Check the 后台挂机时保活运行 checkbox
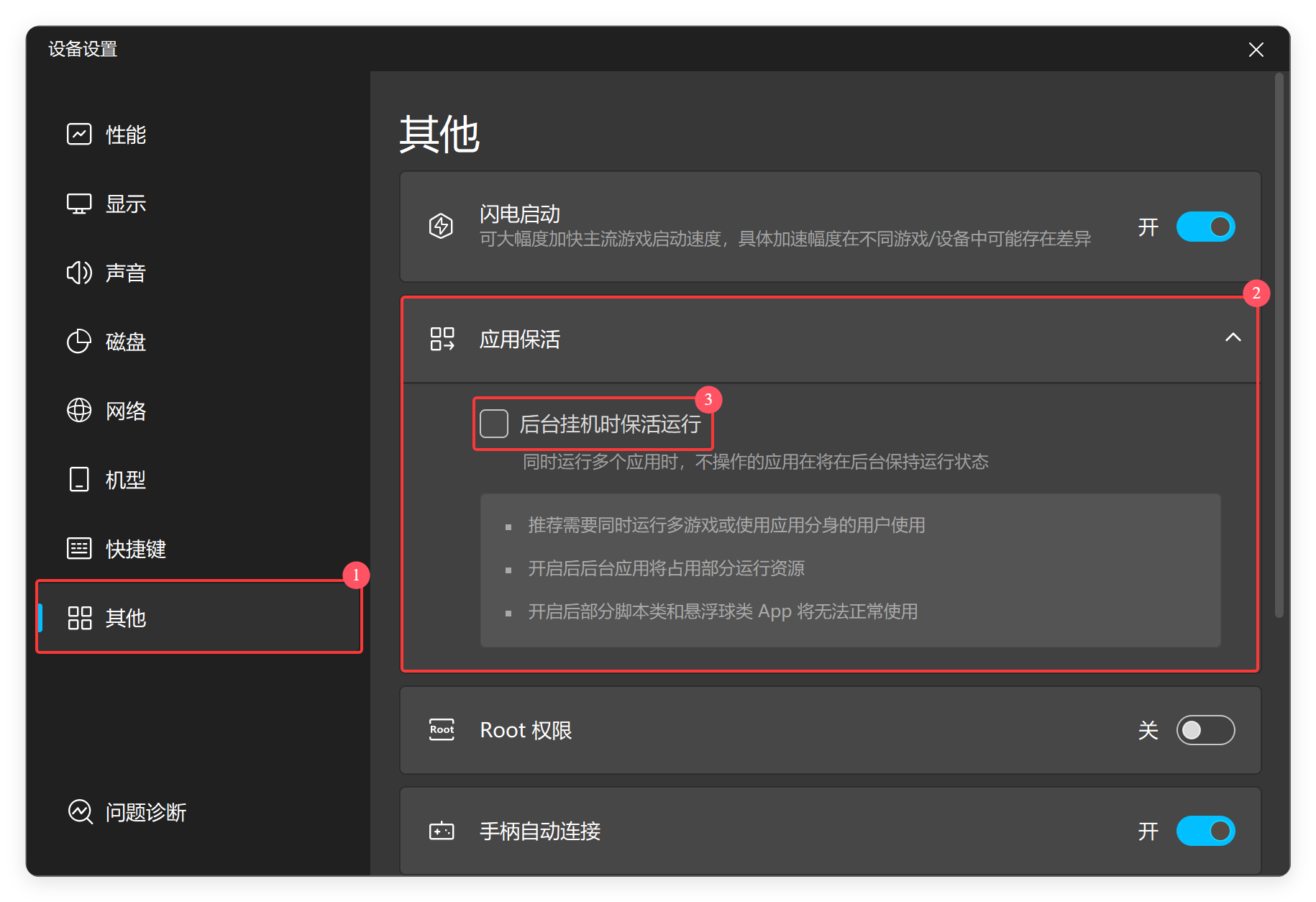This screenshot has height=902, width=1316. pos(494,424)
